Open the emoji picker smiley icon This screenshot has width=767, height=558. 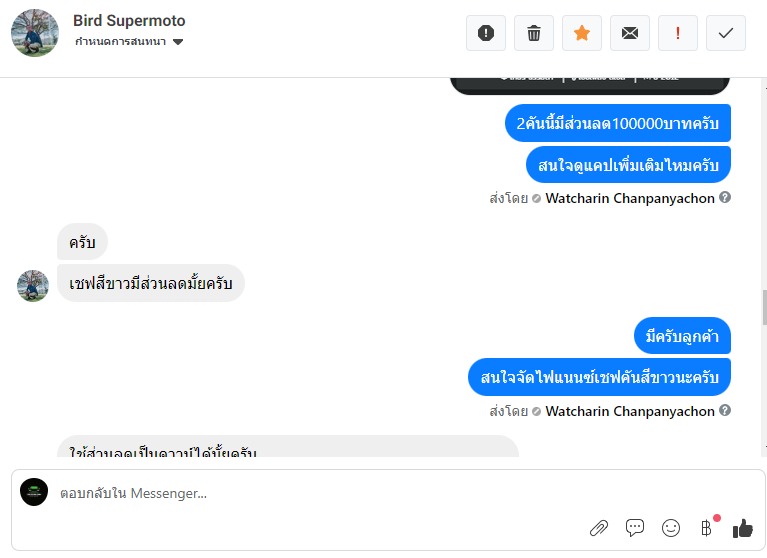tap(671, 528)
